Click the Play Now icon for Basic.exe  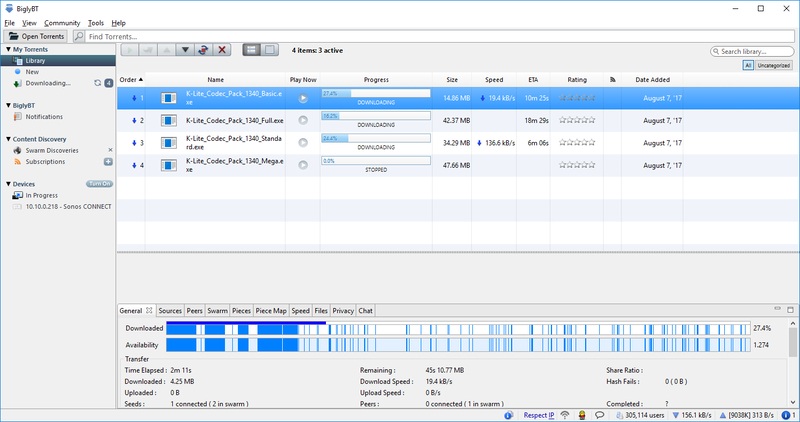(x=303, y=98)
